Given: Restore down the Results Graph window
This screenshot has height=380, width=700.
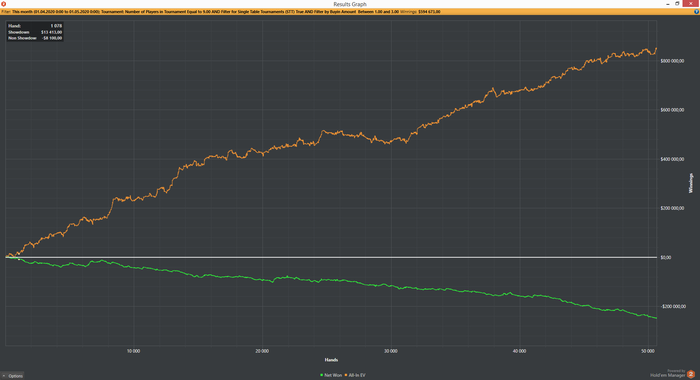Looking at the screenshot, I should click(677, 4).
